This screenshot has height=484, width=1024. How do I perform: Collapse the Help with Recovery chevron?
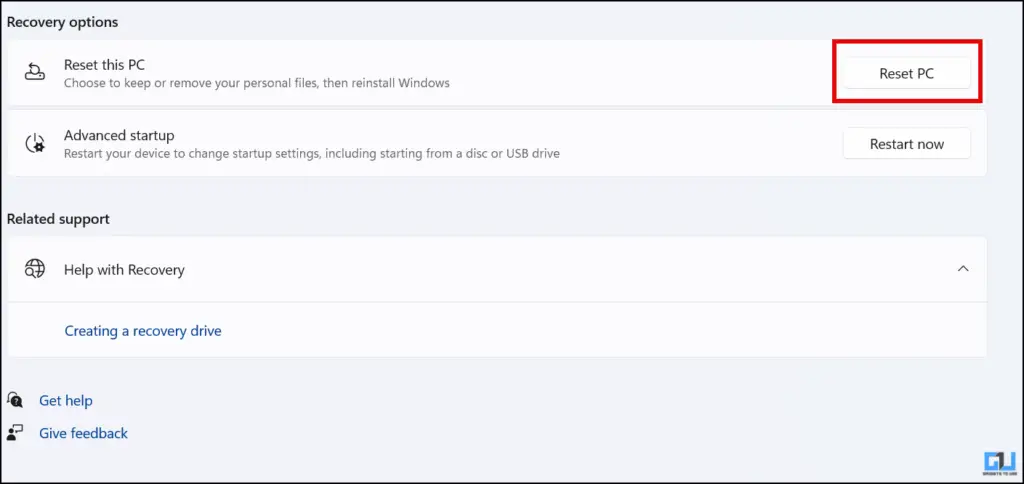[x=963, y=268]
